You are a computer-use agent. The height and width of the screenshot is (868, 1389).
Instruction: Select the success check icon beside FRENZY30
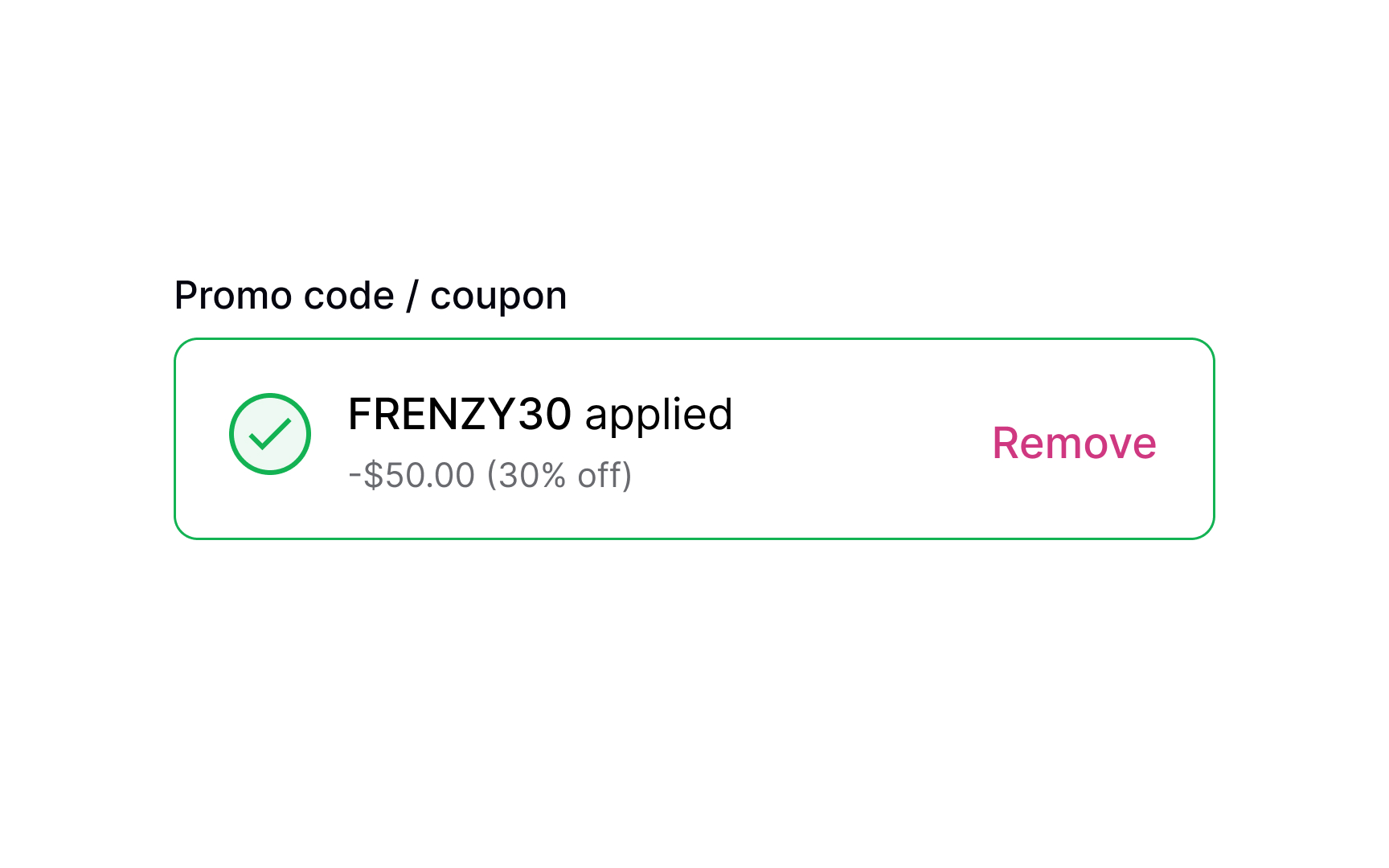coord(269,433)
